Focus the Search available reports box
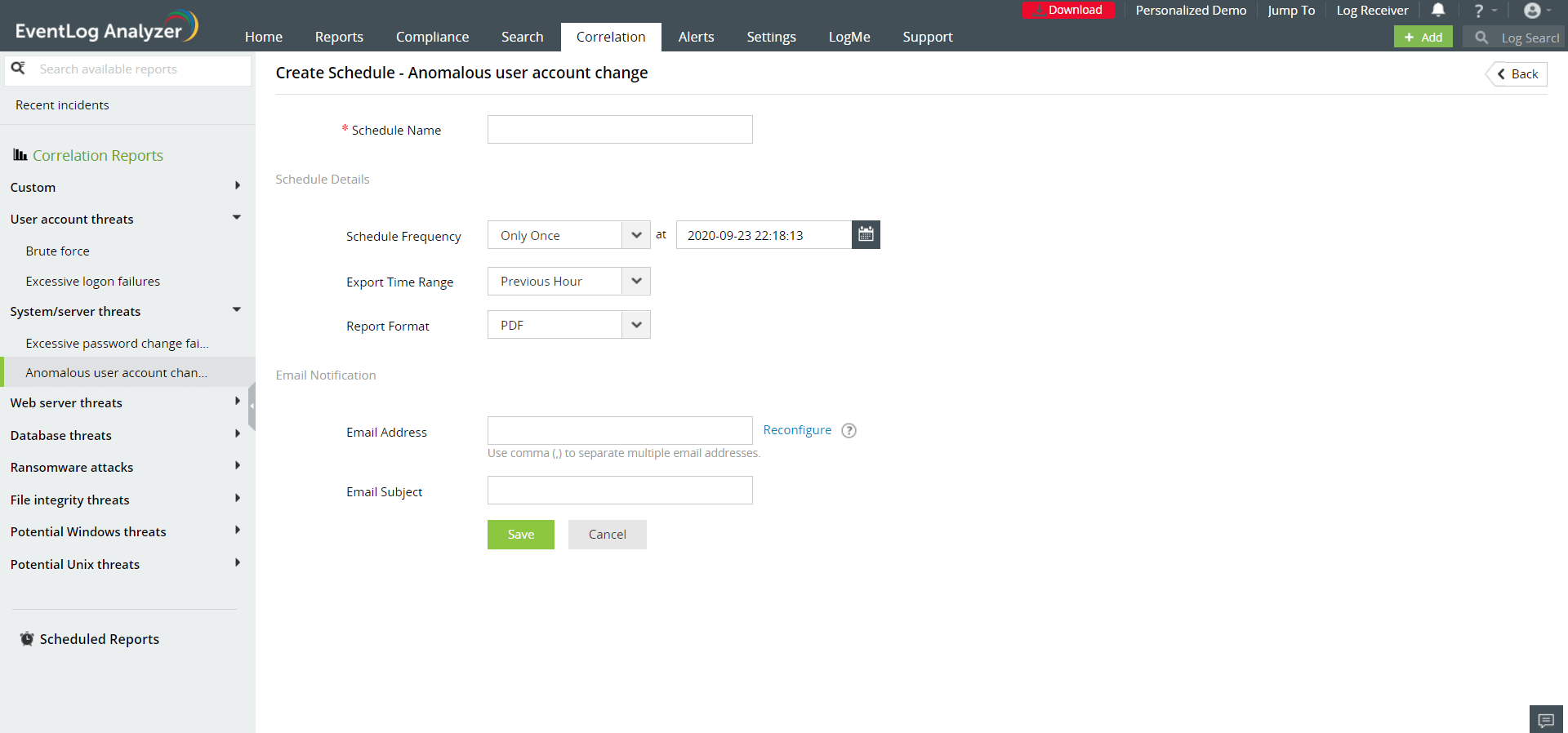 pyautogui.click(x=128, y=69)
